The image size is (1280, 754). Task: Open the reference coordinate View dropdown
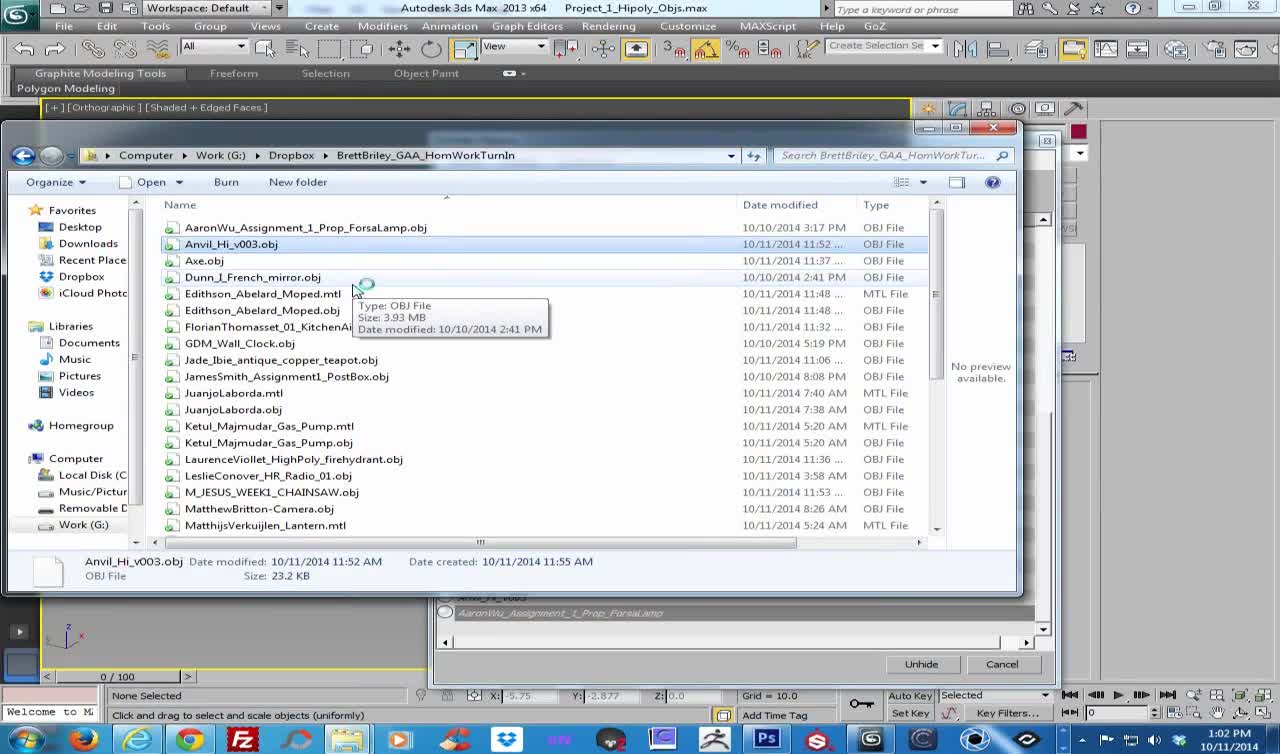[513, 46]
